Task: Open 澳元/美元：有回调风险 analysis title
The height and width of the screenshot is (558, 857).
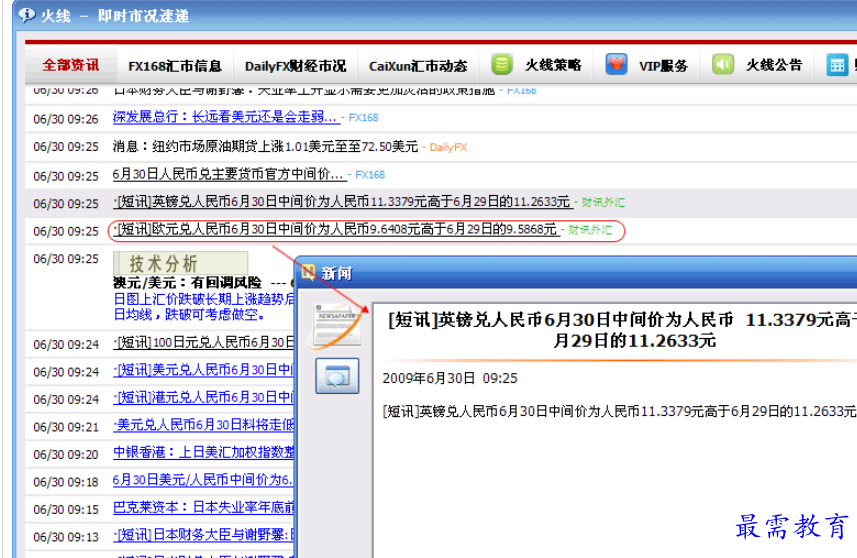Action: [187, 283]
